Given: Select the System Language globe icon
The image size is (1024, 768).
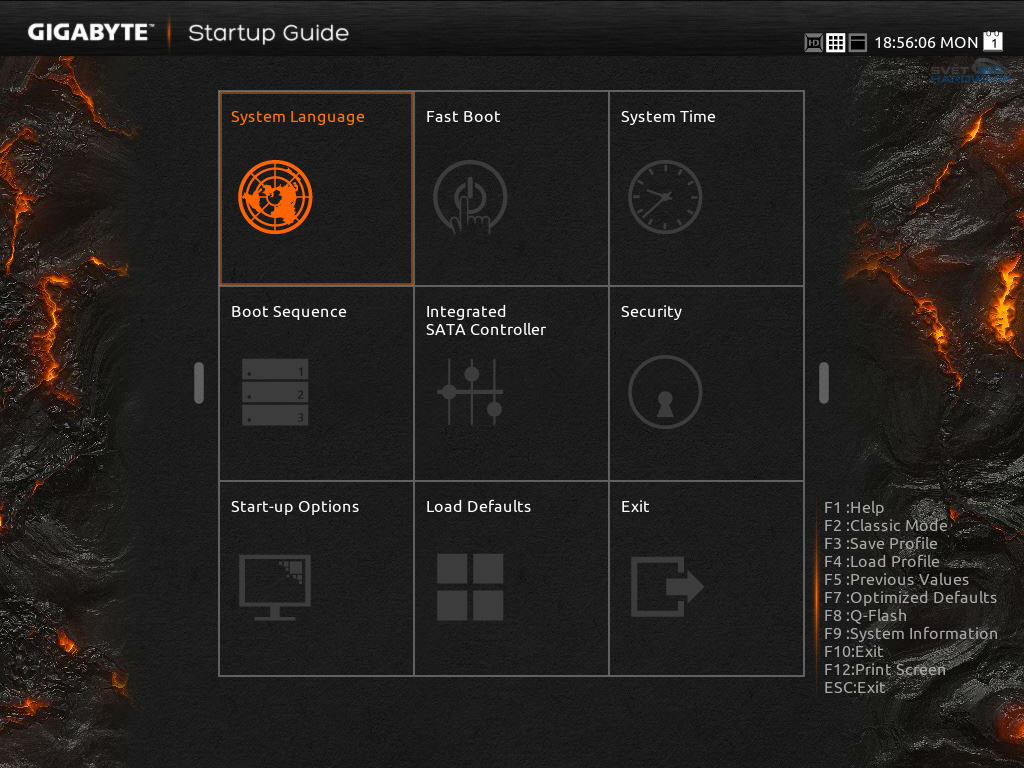Looking at the screenshot, I should (273, 197).
